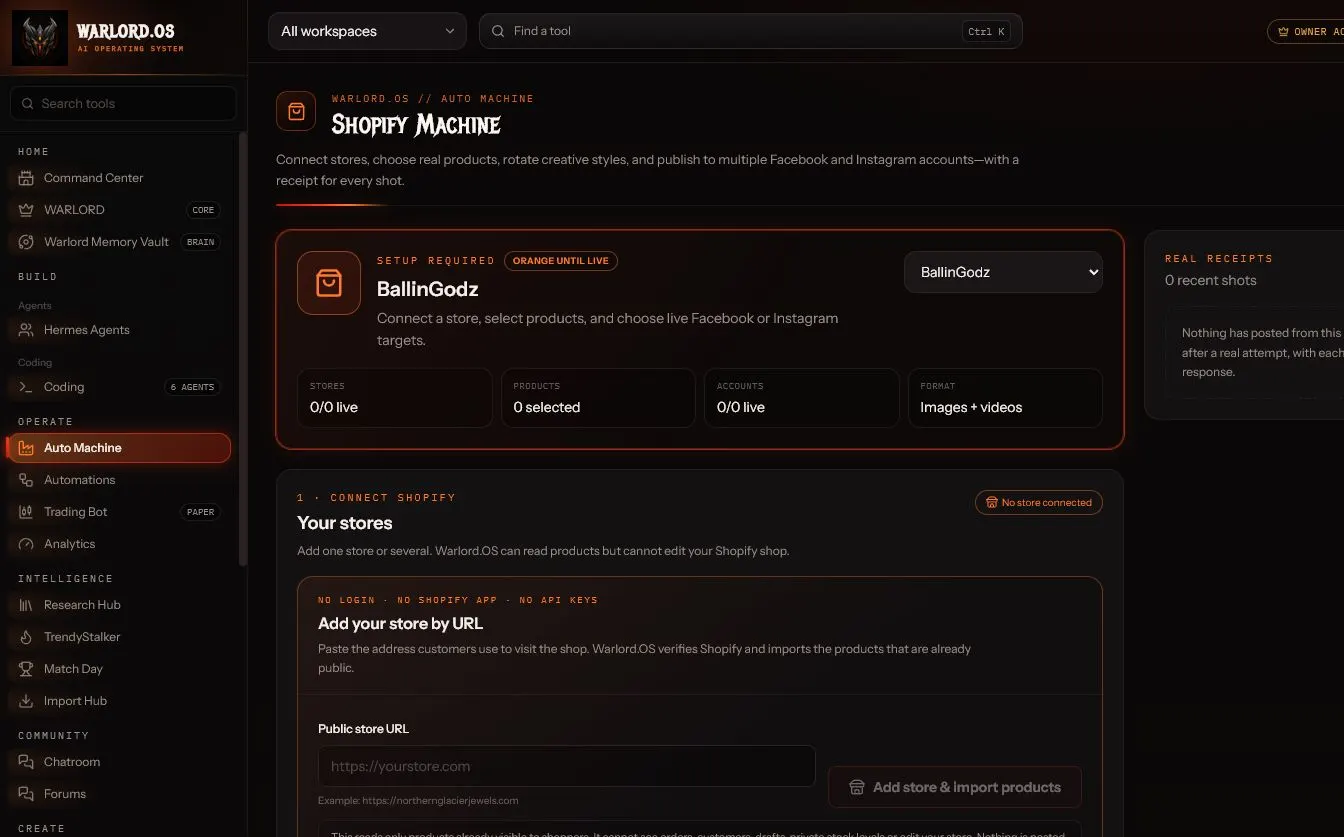
Task: Click the Find a tool search field
Action: pyautogui.click(x=750, y=31)
